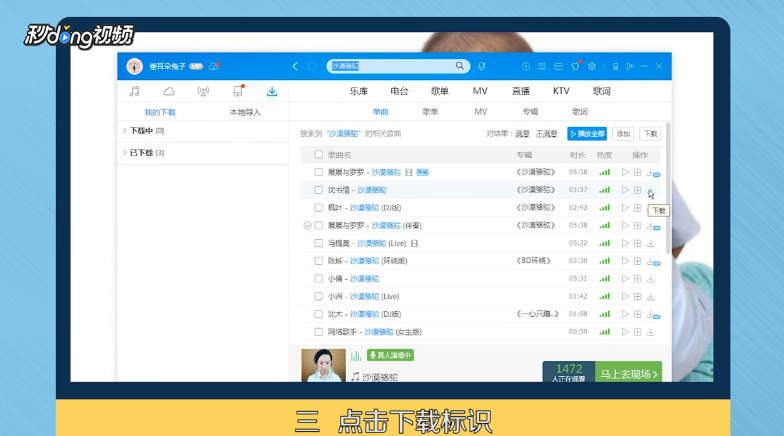Play the 沈书情 song (03:37)
This screenshot has height=436, width=784.
pyautogui.click(x=625, y=190)
